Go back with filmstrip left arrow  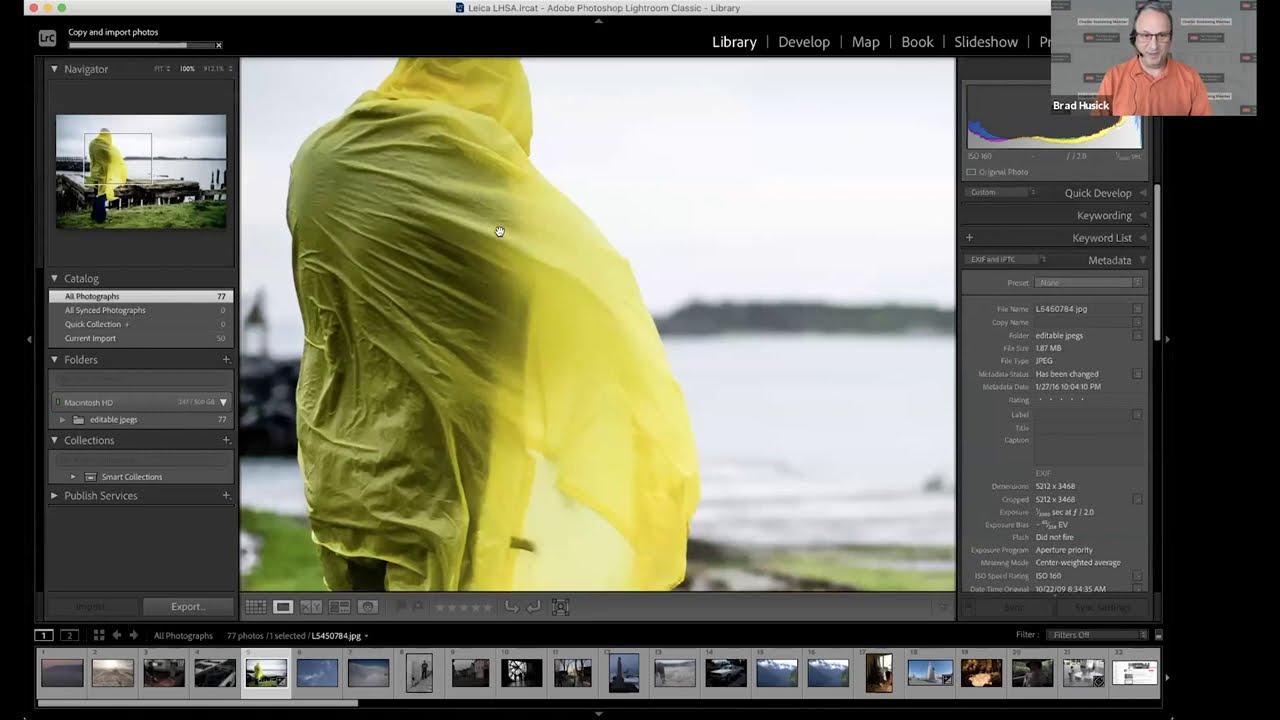pos(116,635)
